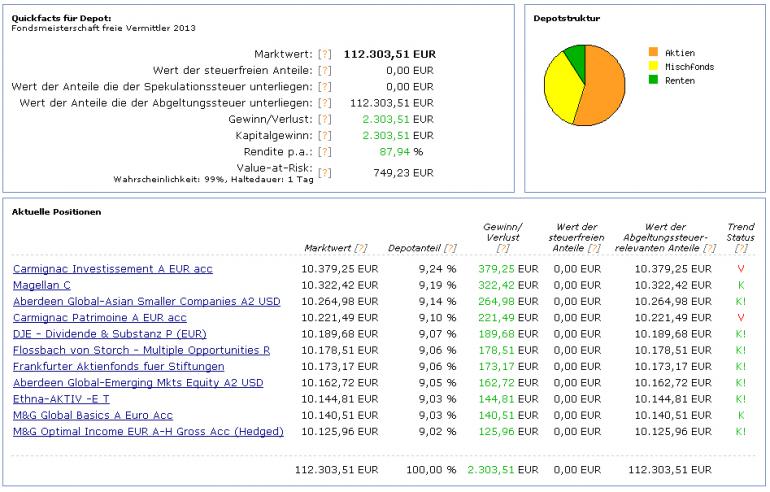Open DJE - Dividende & Substanz P (EUR)
This screenshot has width=770, height=492.
(110, 334)
